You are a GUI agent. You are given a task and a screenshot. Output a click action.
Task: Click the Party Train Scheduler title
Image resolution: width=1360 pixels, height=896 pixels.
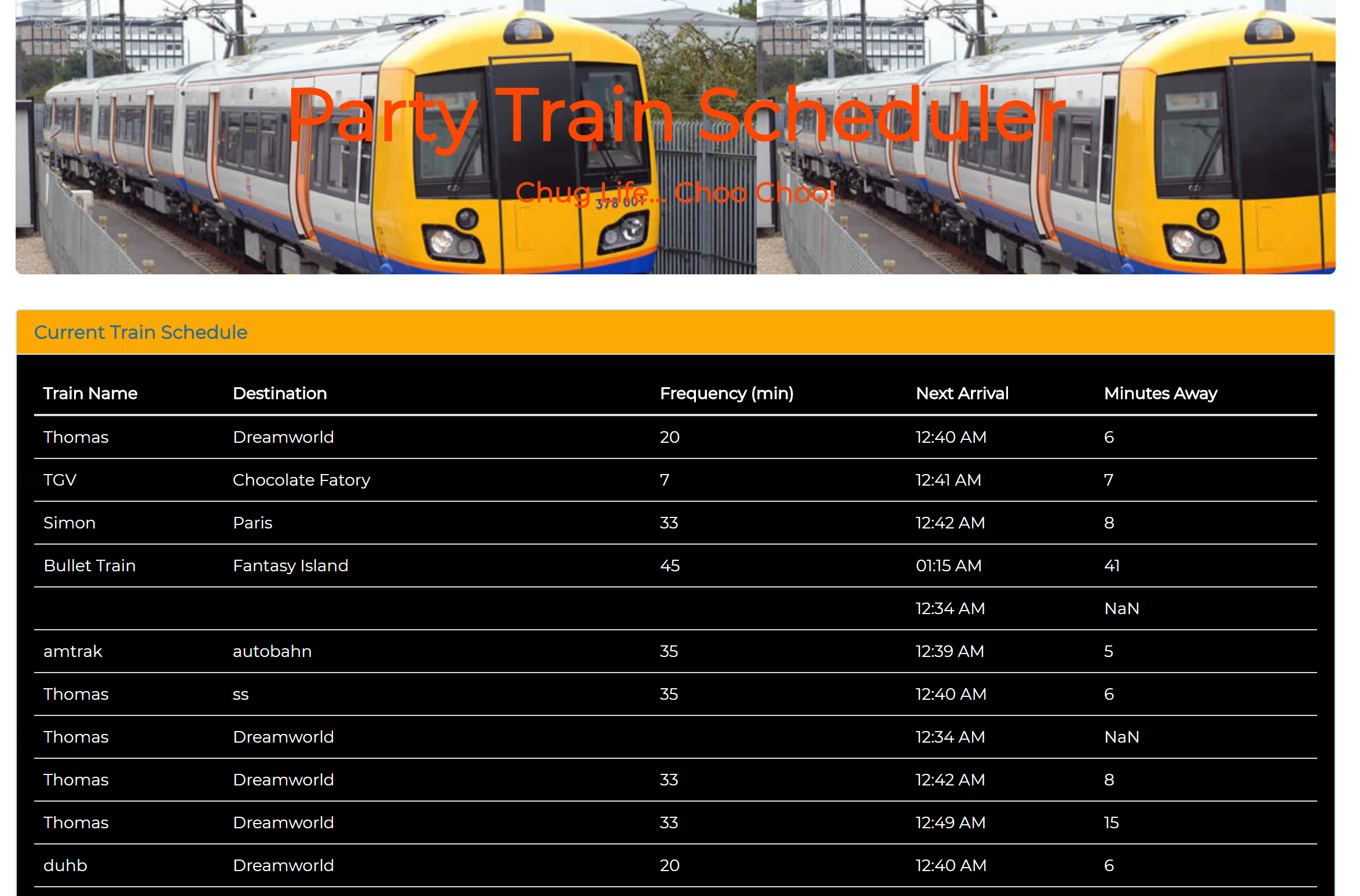[x=675, y=116]
